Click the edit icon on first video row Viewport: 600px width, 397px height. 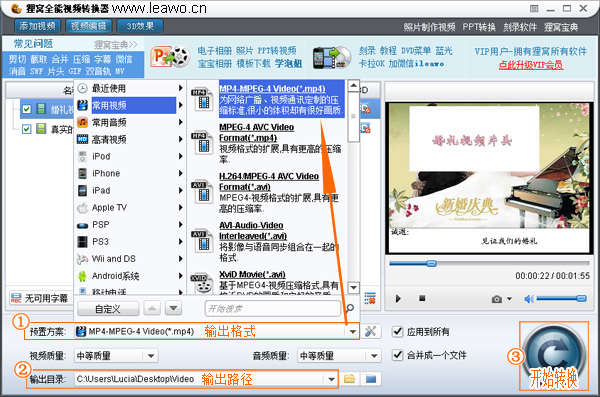click(x=365, y=109)
